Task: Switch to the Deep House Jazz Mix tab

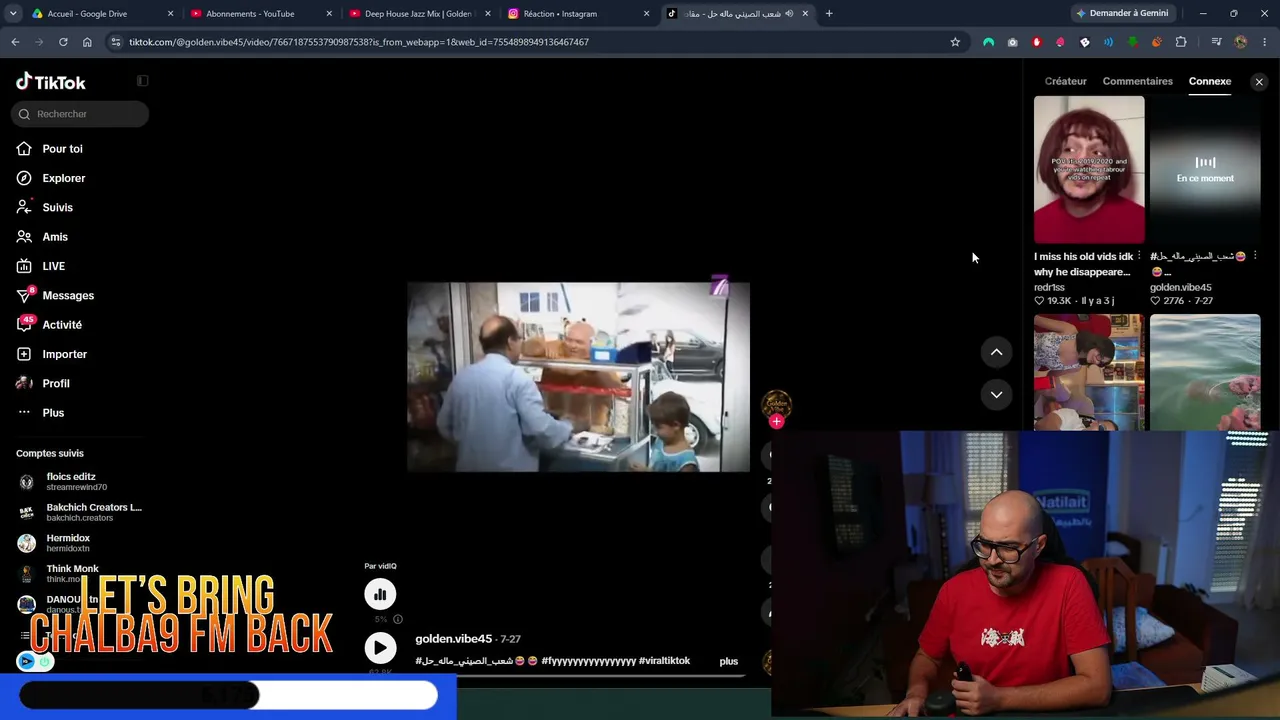Action: click(417, 14)
